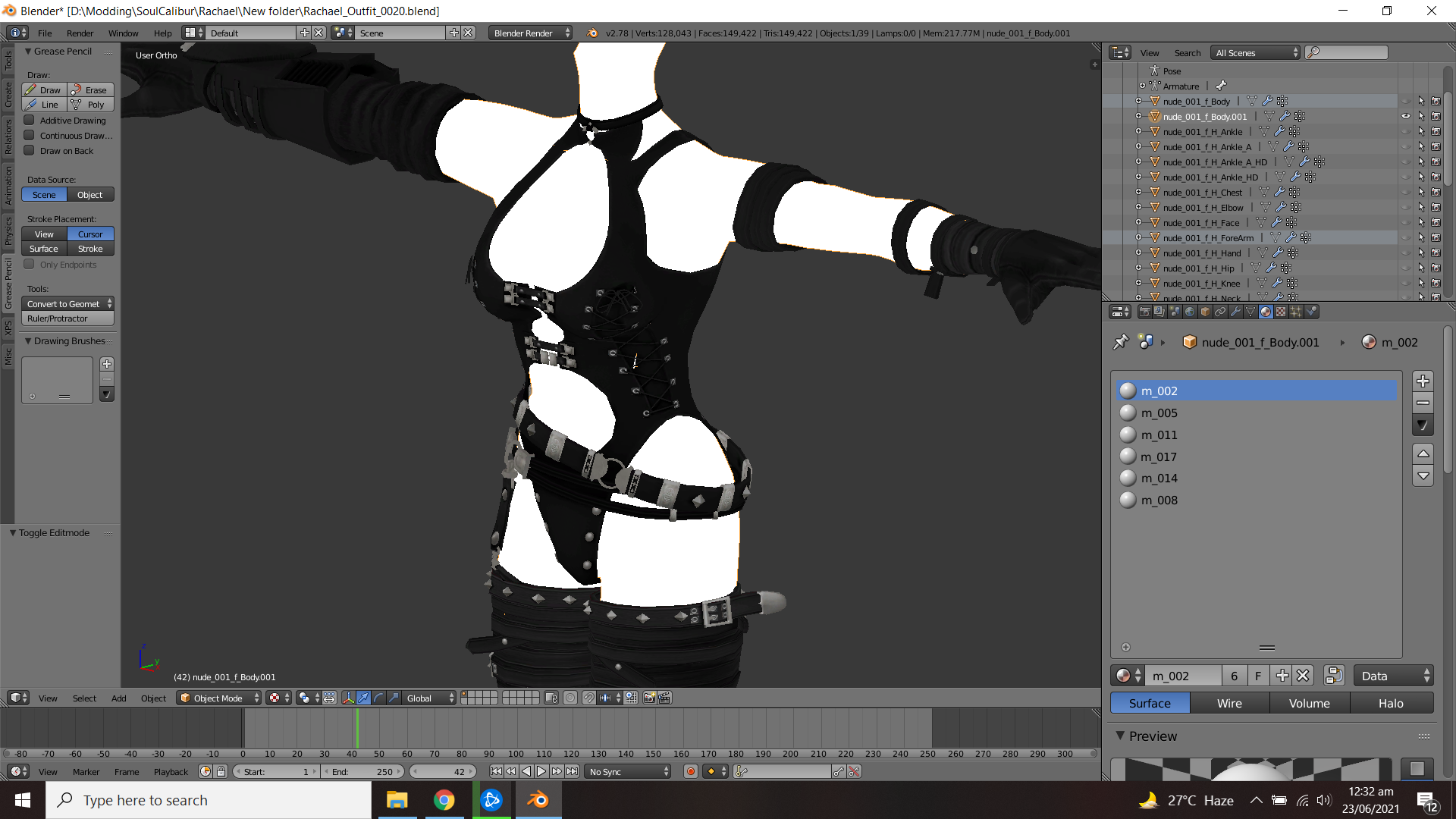The image size is (1456, 819).
Task: Click the OpenGL render animation clapper icon
Action: pyautogui.click(x=664, y=698)
